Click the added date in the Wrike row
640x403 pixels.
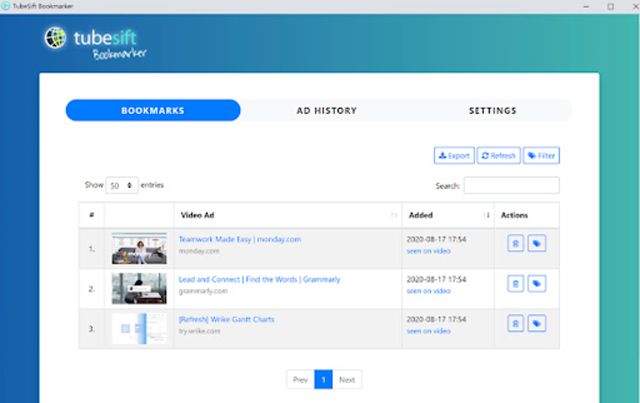(436, 319)
